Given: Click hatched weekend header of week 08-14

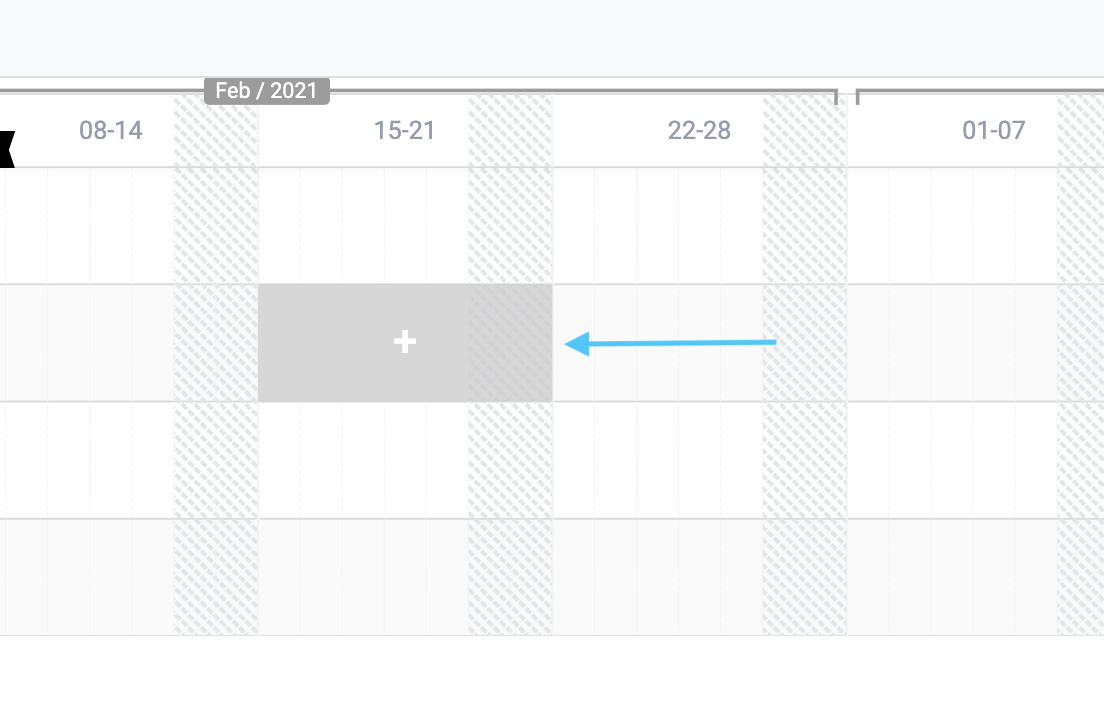Looking at the screenshot, I should [216, 131].
